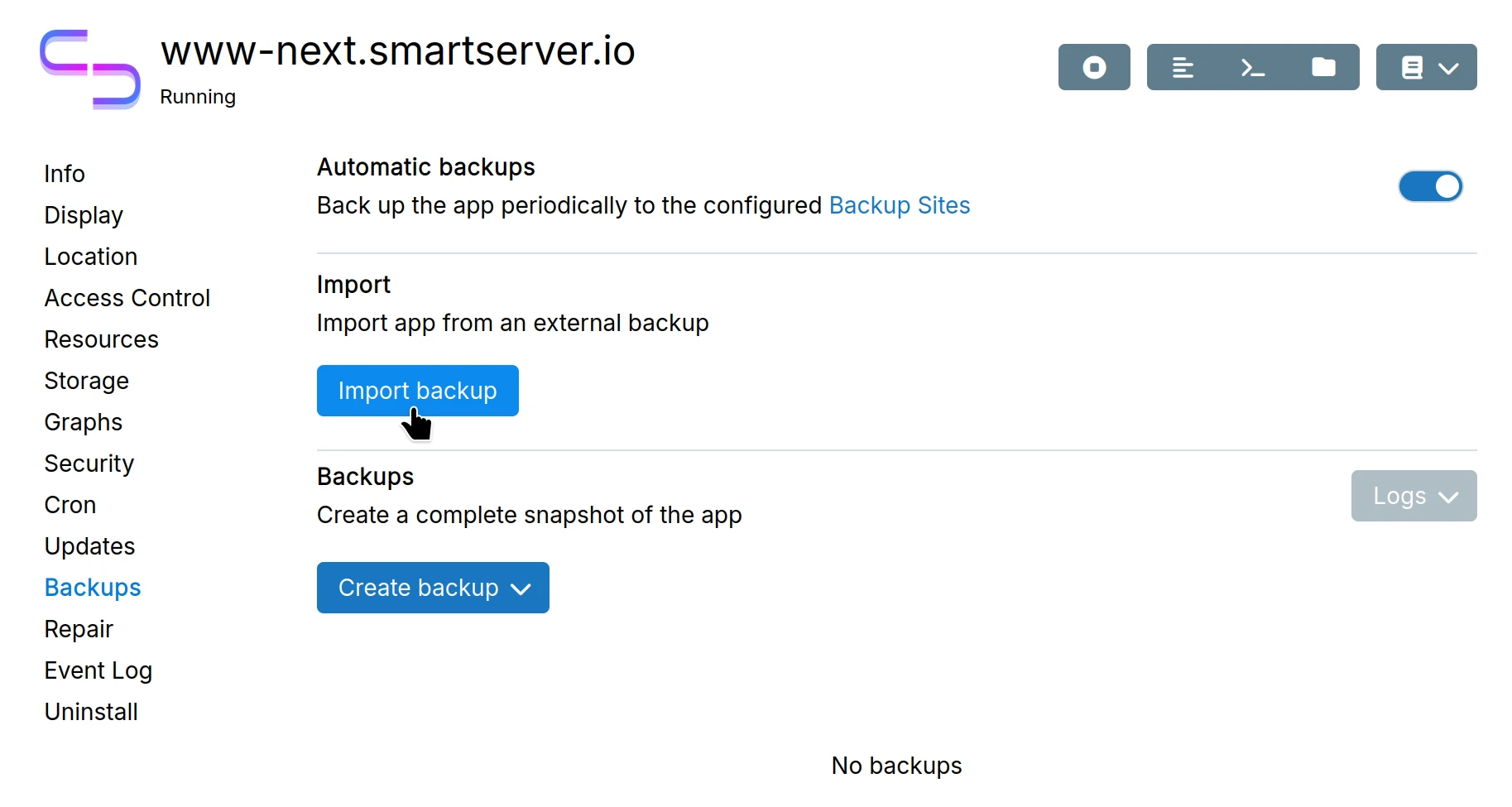Open the Backup Sites link
The height and width of the screenshot is (807, 1512).
pyautogui.click(x=899, y=205)
